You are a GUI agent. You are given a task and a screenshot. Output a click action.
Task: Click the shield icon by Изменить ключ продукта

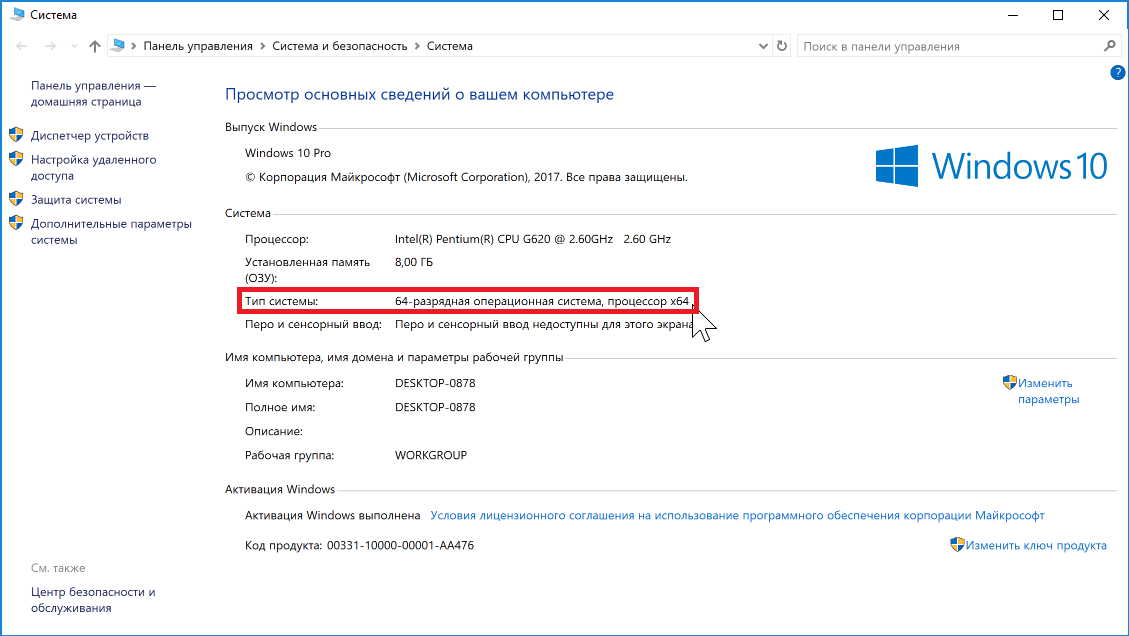(x=957, y=545)
